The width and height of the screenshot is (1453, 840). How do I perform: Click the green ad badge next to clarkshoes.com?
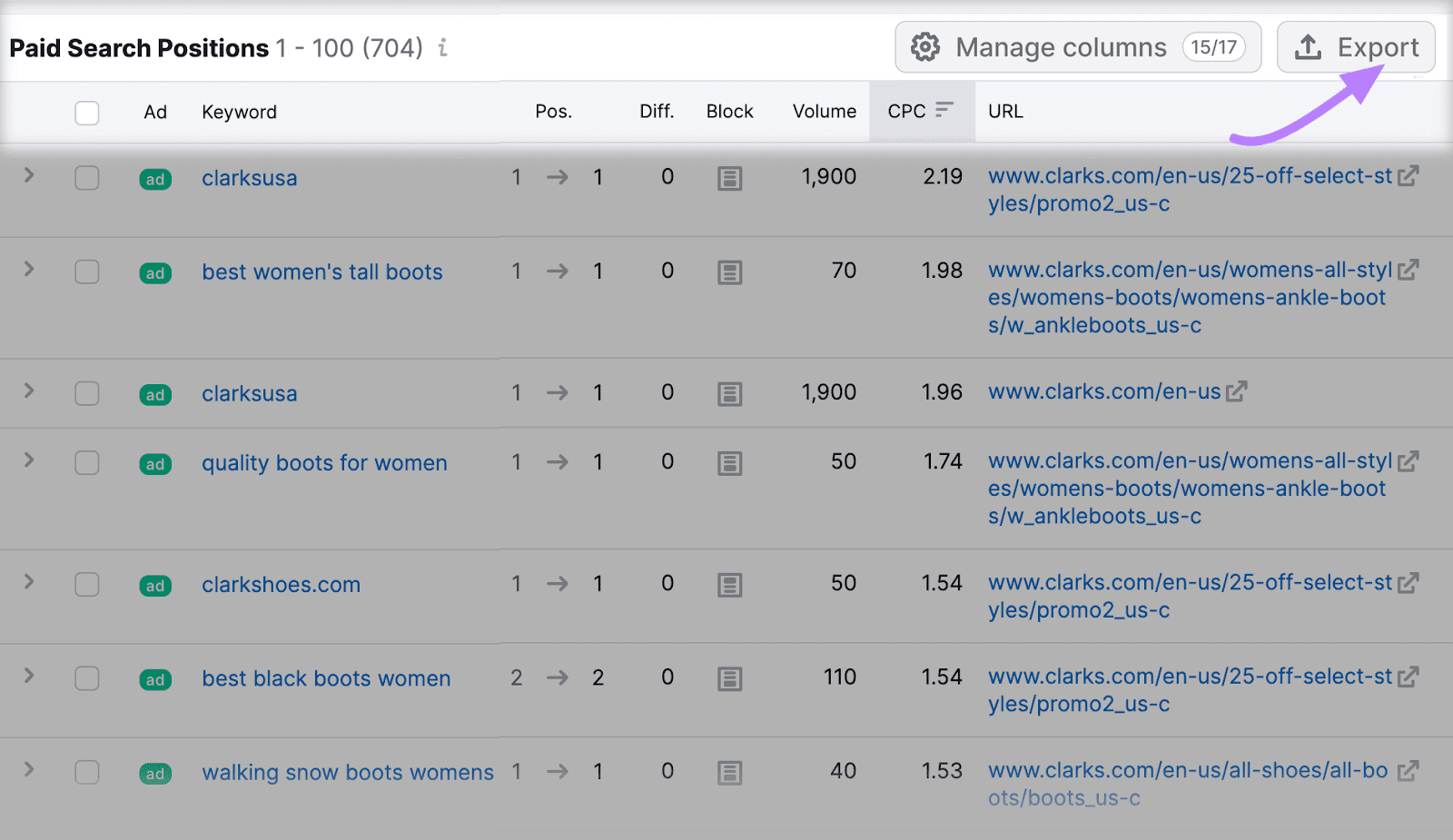(x=155, y=586)
